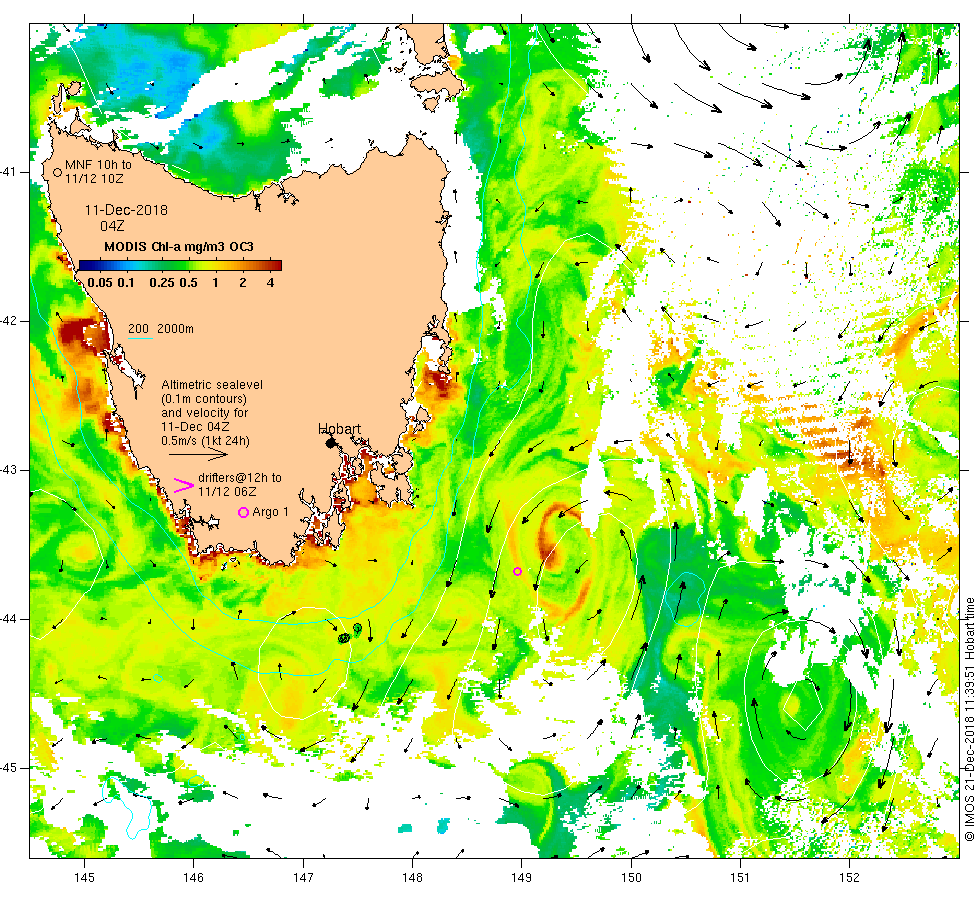Click the longitude axis label 146
The width and height of the screenshot is (980, 900).
[194, 878]
